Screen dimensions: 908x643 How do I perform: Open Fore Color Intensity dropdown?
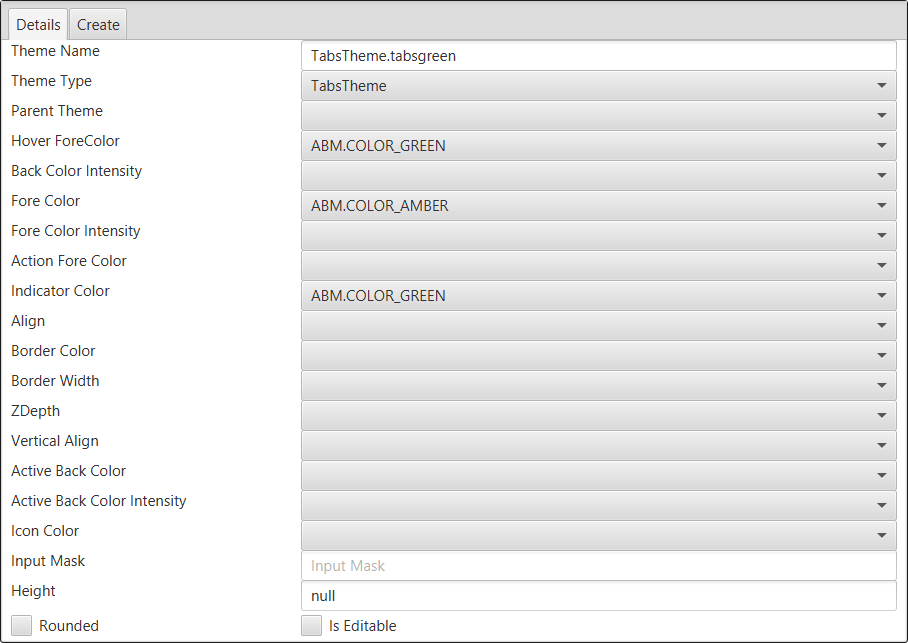point(598,236)
